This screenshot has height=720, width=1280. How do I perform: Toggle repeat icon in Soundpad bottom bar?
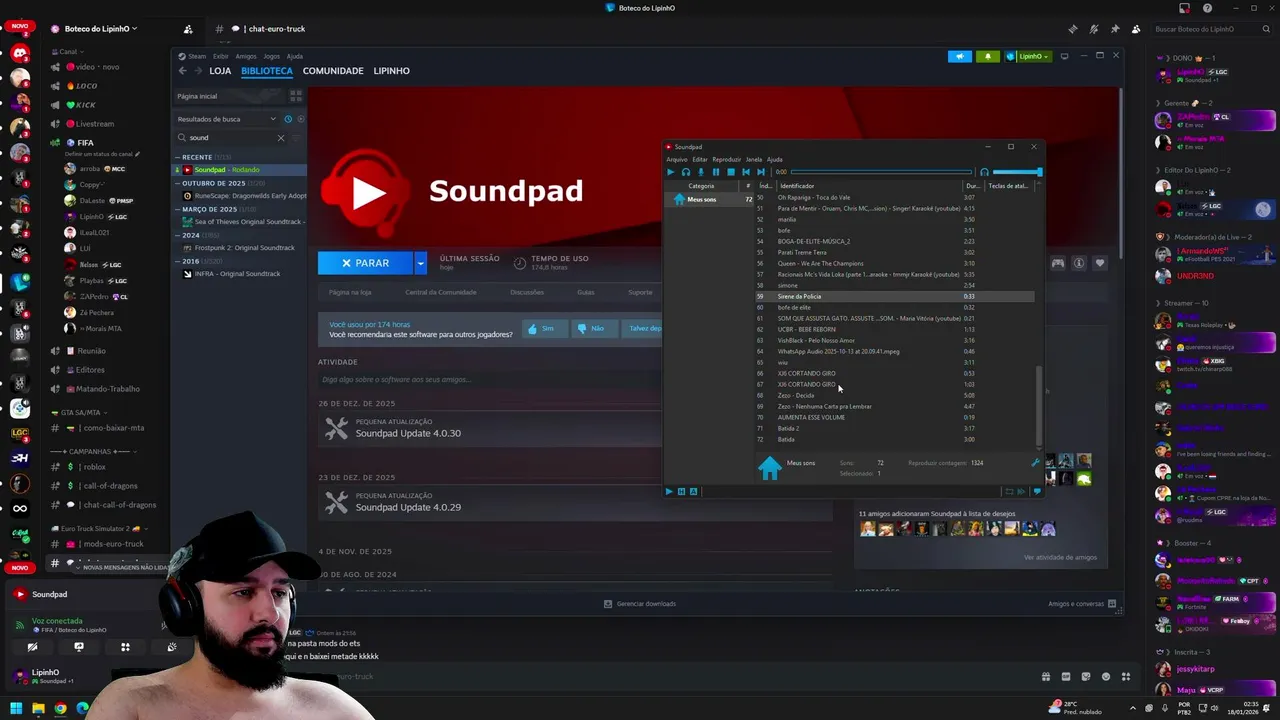click(1009, 491)
